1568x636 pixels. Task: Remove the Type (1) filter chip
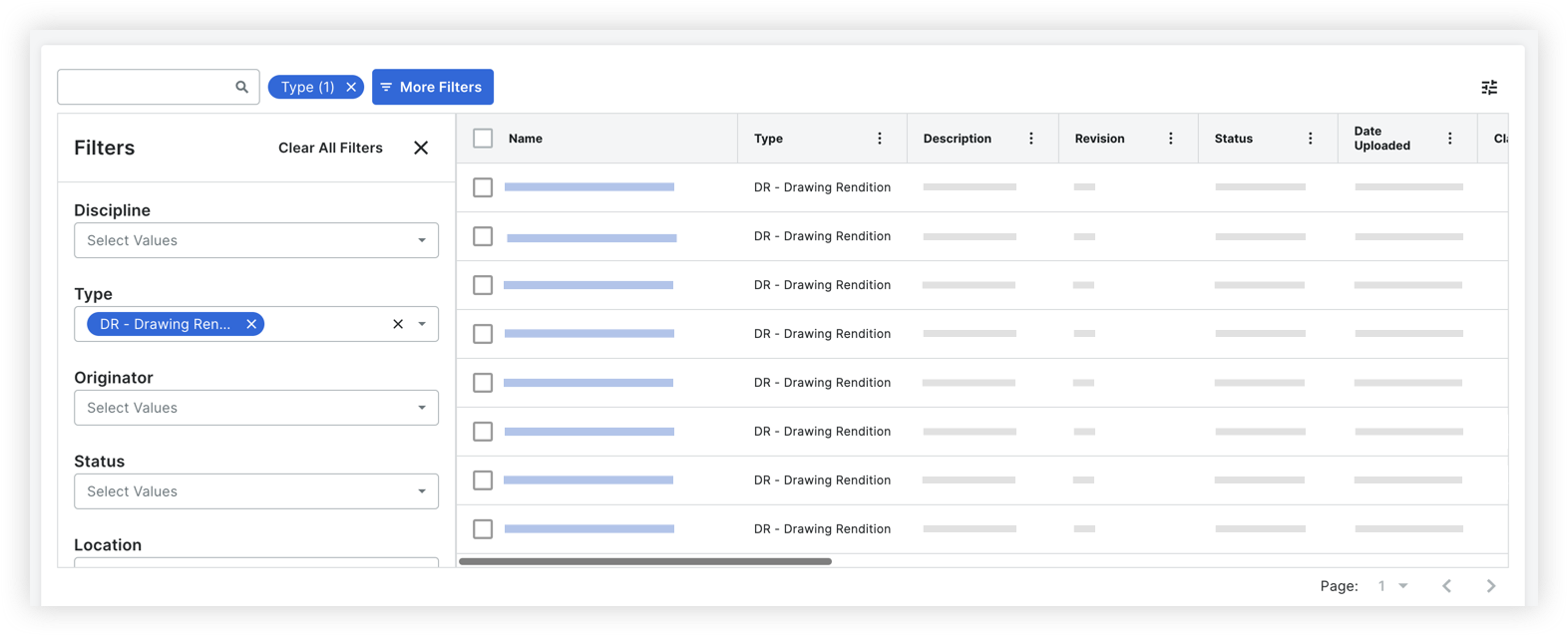click(x=351, y=87)
